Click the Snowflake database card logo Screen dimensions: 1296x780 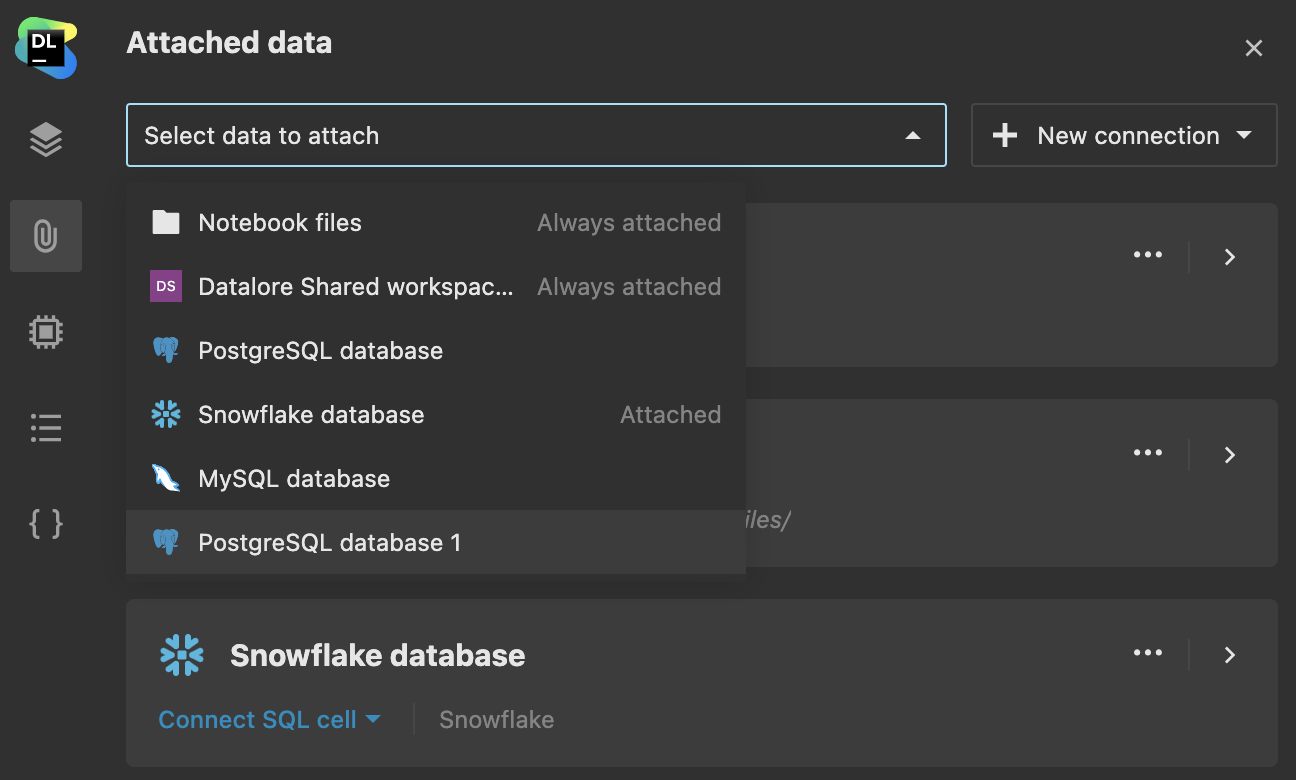tap(182, 655)
